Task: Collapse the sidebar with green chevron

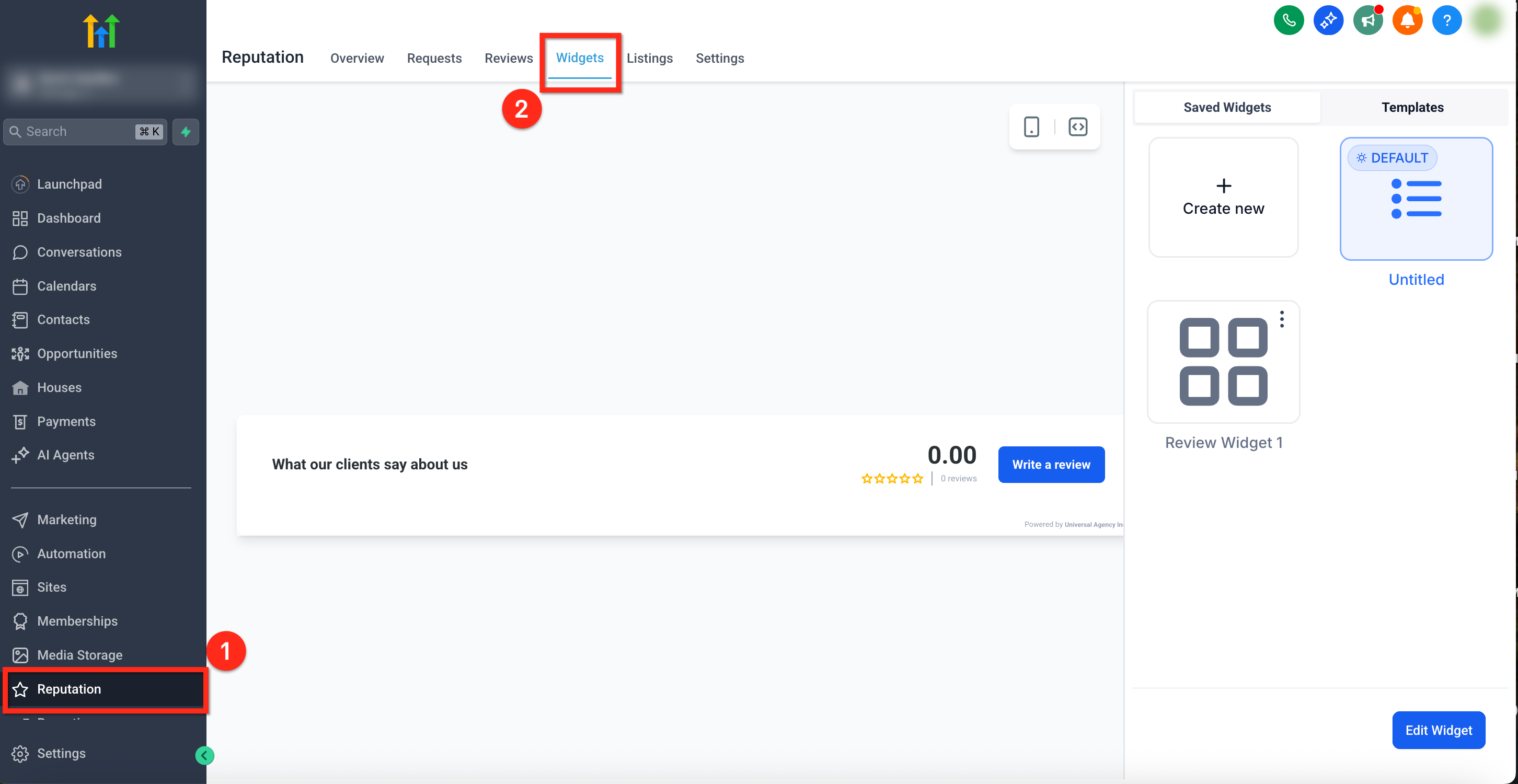Action: [x=204, y=755]
